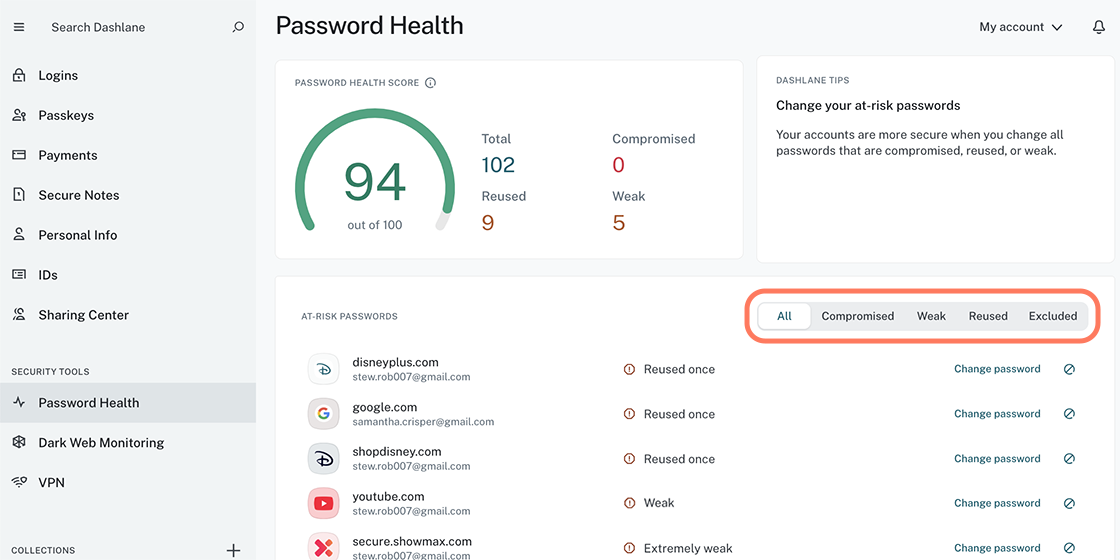Expand the My account dropdown

click(x=1020, y=27)
